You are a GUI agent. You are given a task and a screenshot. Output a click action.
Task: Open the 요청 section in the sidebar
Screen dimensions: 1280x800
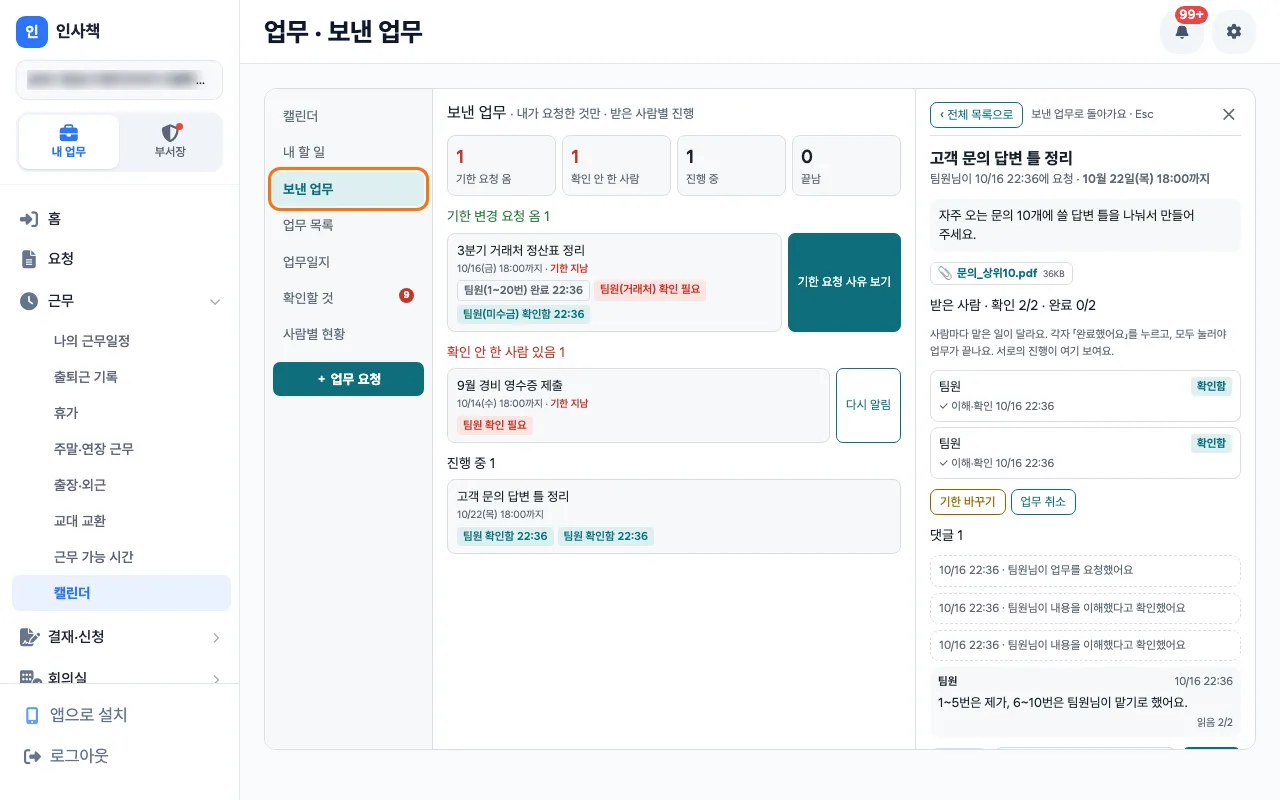click(x=120, y=259)
